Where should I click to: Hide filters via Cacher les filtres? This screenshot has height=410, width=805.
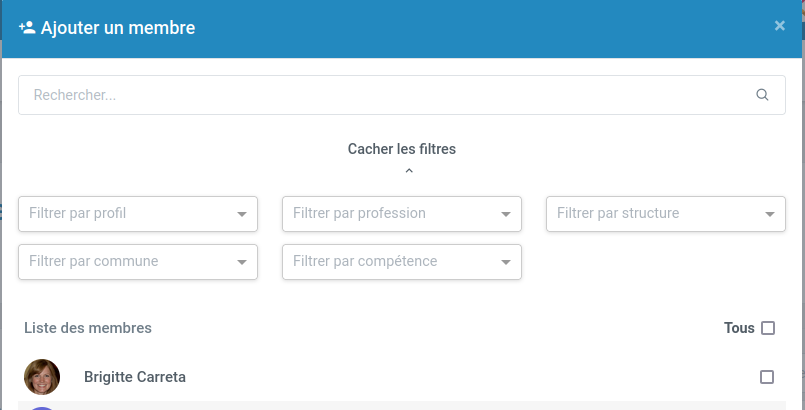tap(402, 149)
